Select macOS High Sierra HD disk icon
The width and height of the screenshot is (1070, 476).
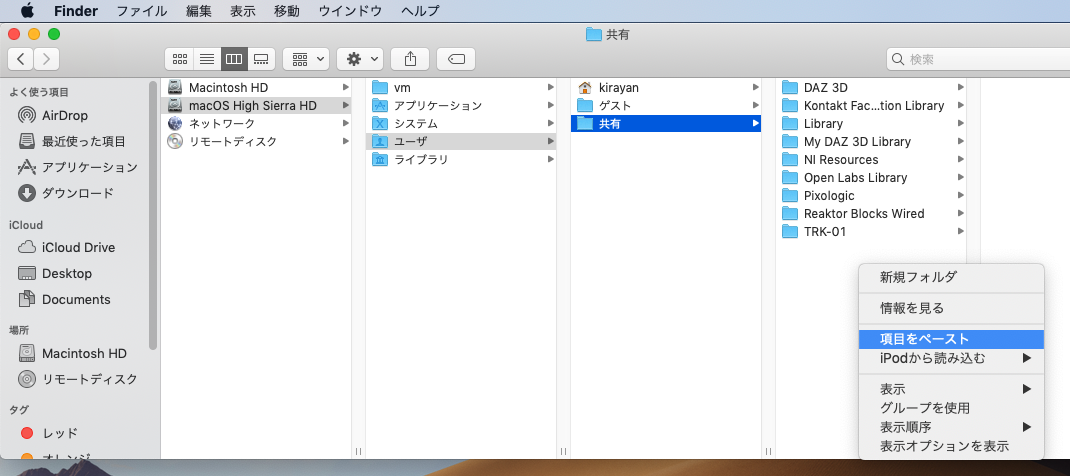[176, 106]
